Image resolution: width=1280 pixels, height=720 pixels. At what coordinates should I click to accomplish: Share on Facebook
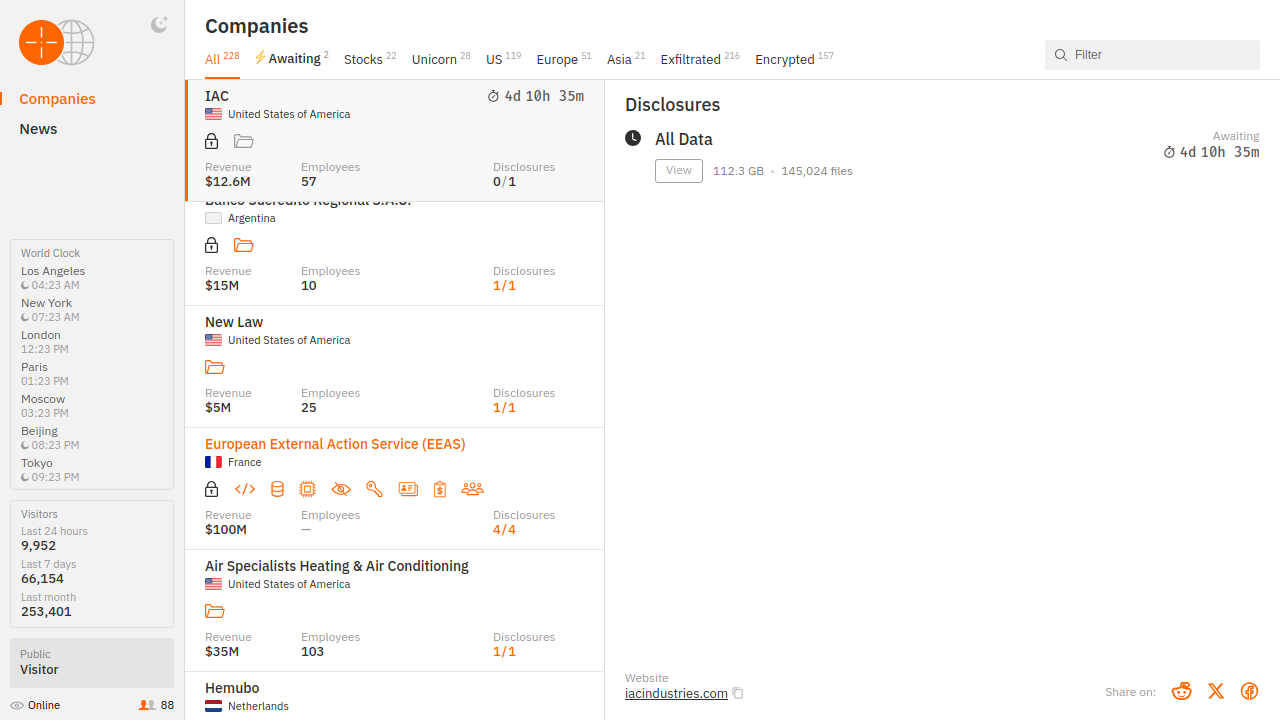pos(1249,691)
